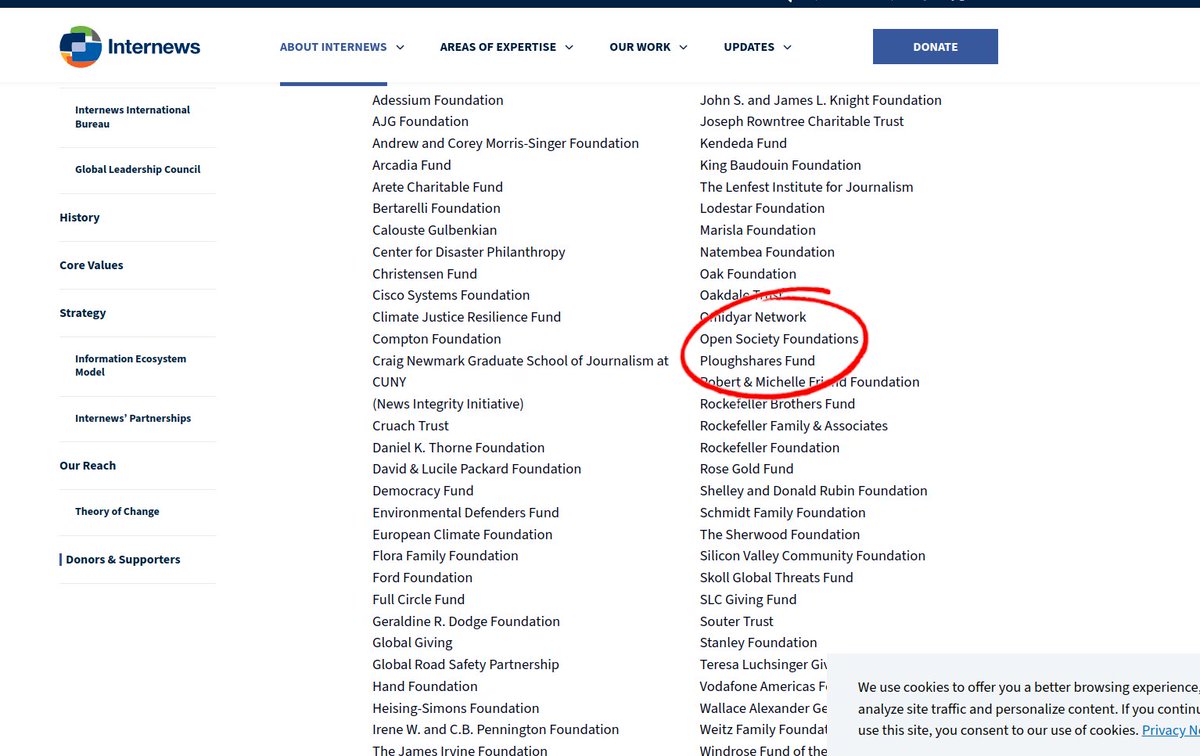Viewport: 1200px width, 756px height.
Task: Select AJG Foundation text
Action: (420, 122)
